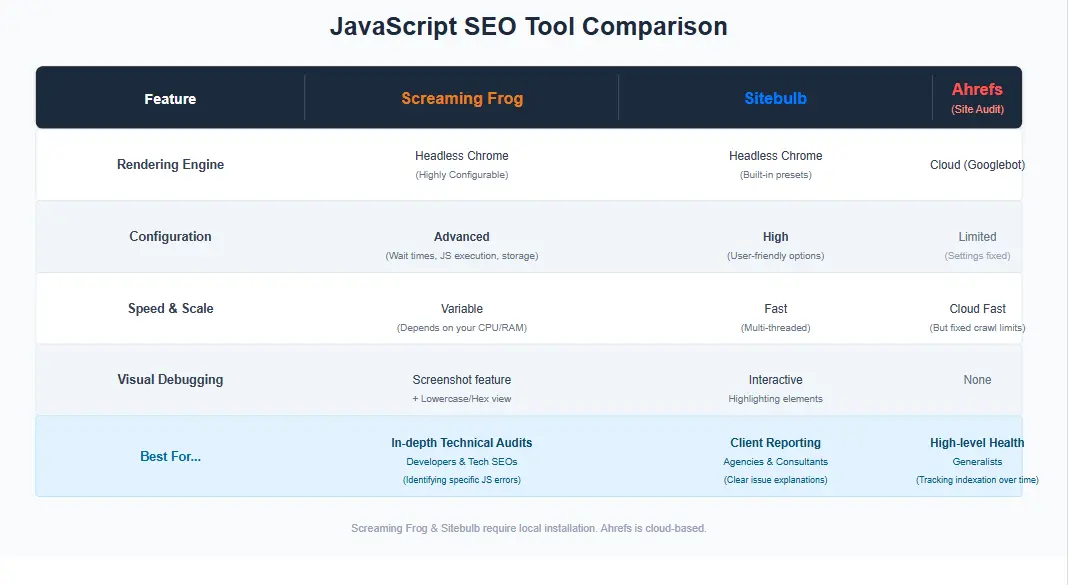Click the High-level Health text
Screen dimensions: 1068x585
click(977, 443)
